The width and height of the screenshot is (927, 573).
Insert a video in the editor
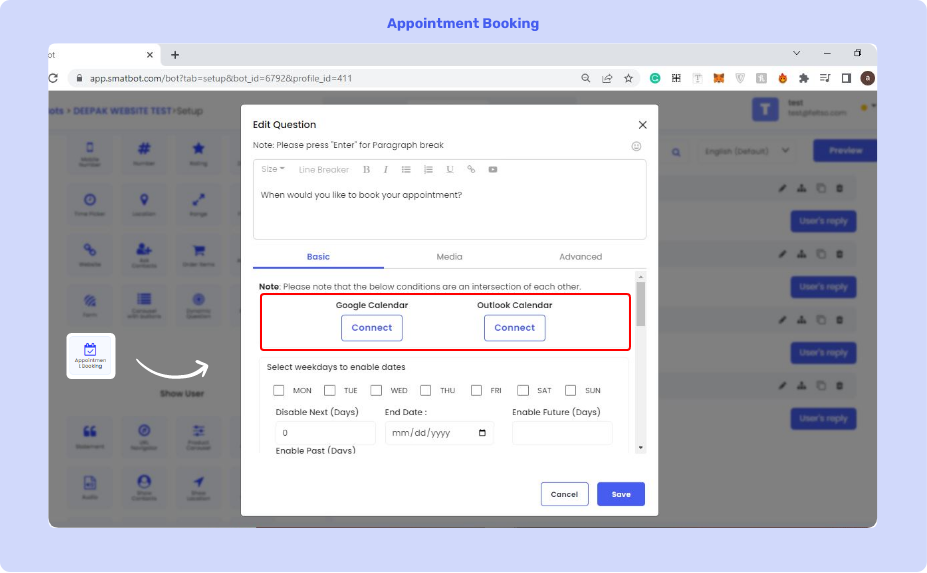pos(492,170)
